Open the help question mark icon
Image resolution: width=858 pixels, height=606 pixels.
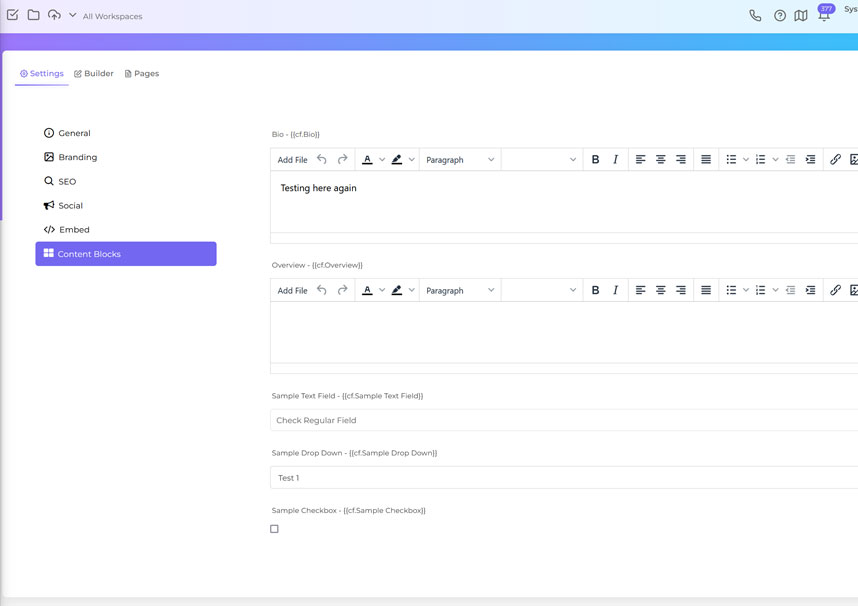click(x=780, y=16)
